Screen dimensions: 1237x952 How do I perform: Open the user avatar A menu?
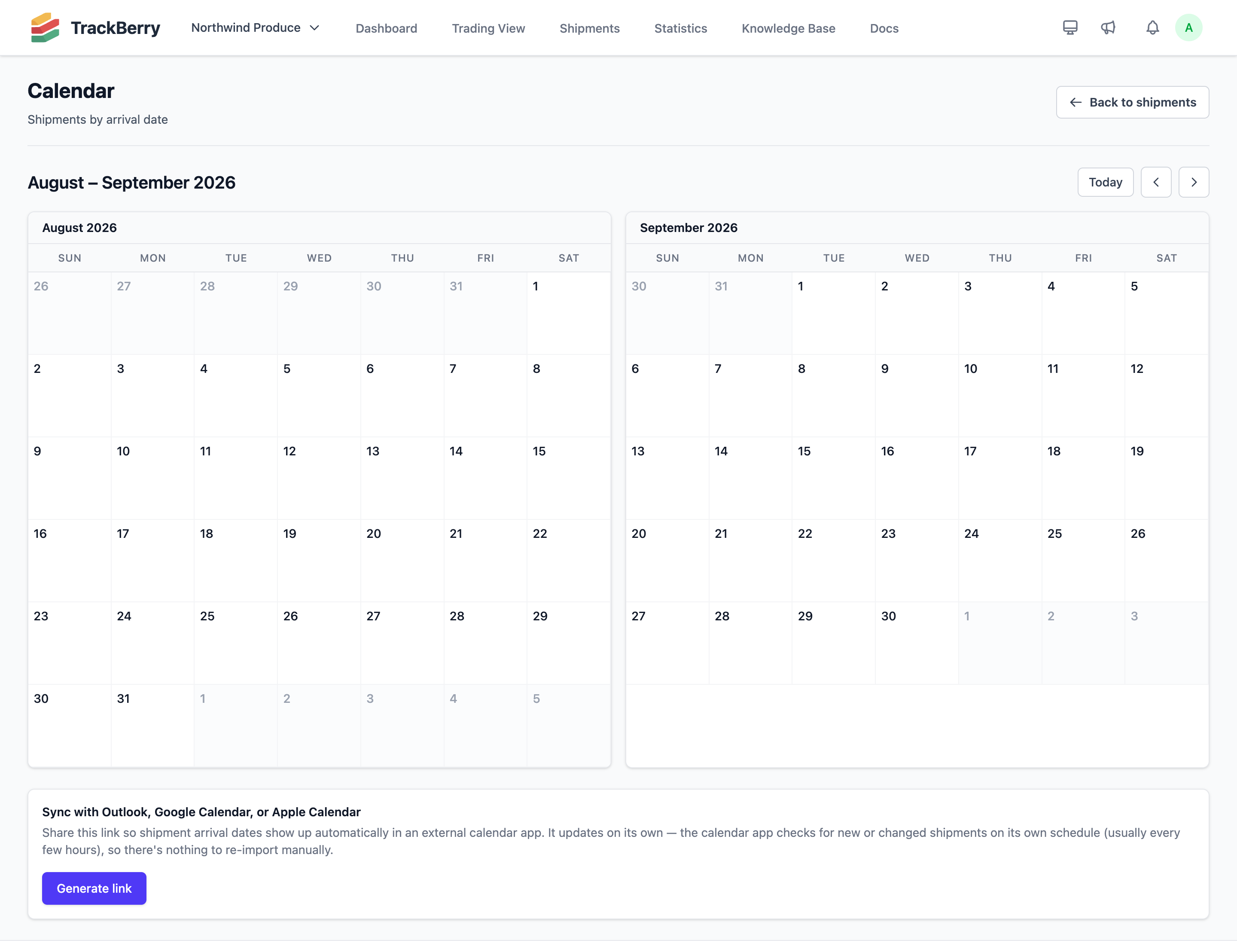point(1188,27)
